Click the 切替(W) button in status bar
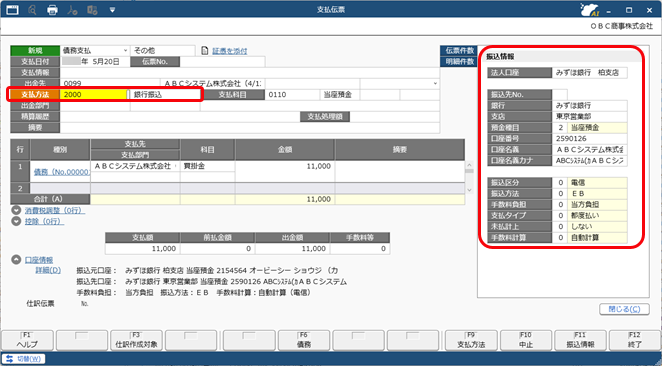 [x=24, y=359]
